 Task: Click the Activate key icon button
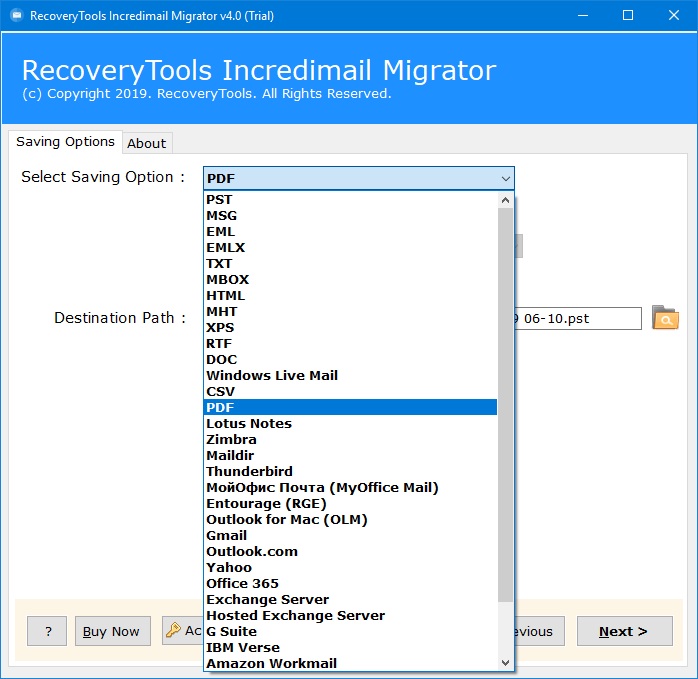point(183,630)
